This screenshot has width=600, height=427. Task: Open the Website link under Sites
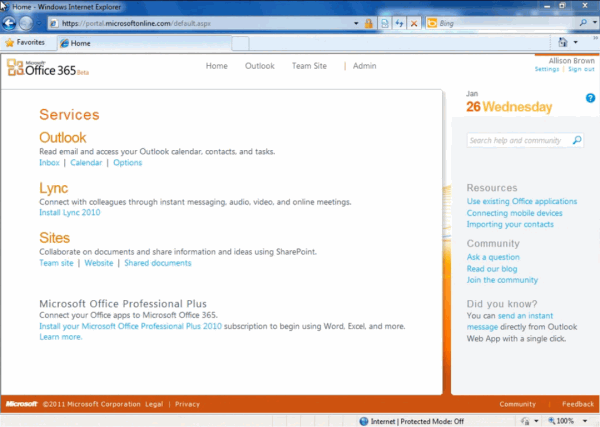[x=99, y=263]
